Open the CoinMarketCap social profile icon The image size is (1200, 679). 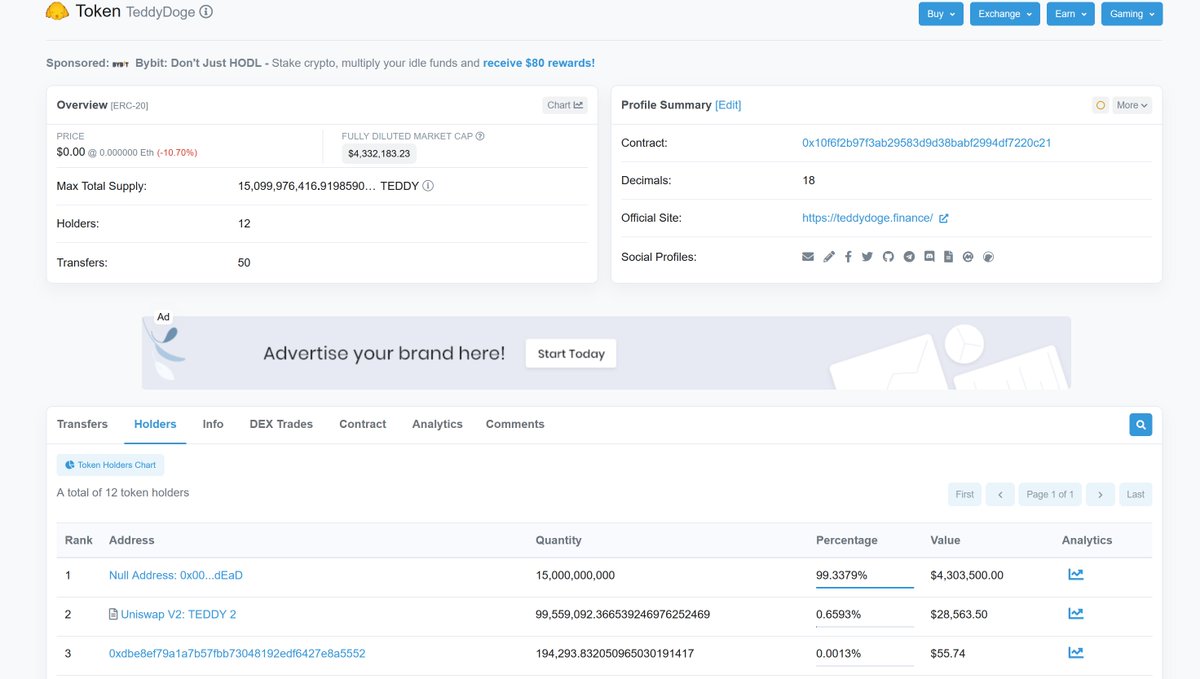968,257
